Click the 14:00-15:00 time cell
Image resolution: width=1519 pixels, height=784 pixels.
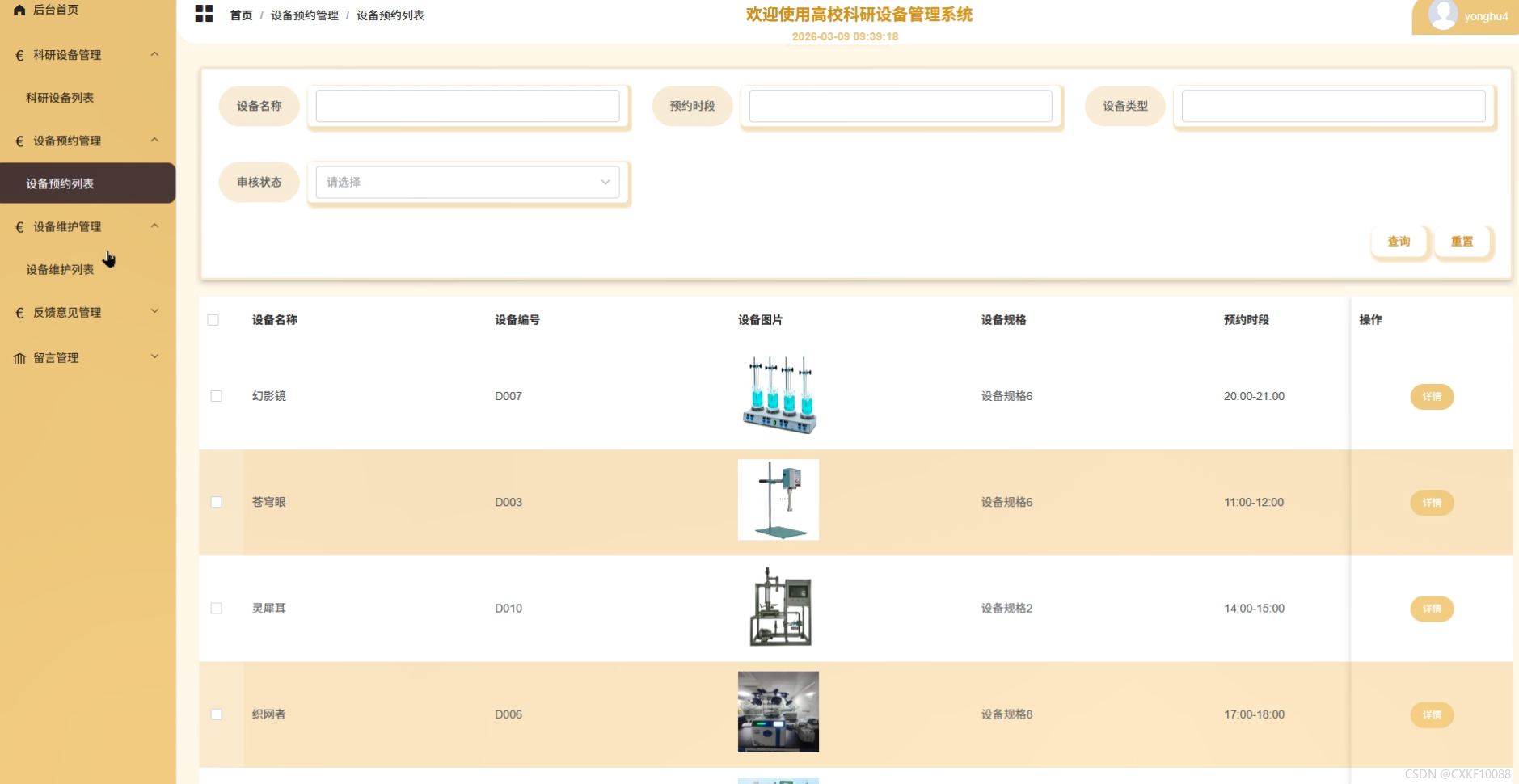(1254, 609)
